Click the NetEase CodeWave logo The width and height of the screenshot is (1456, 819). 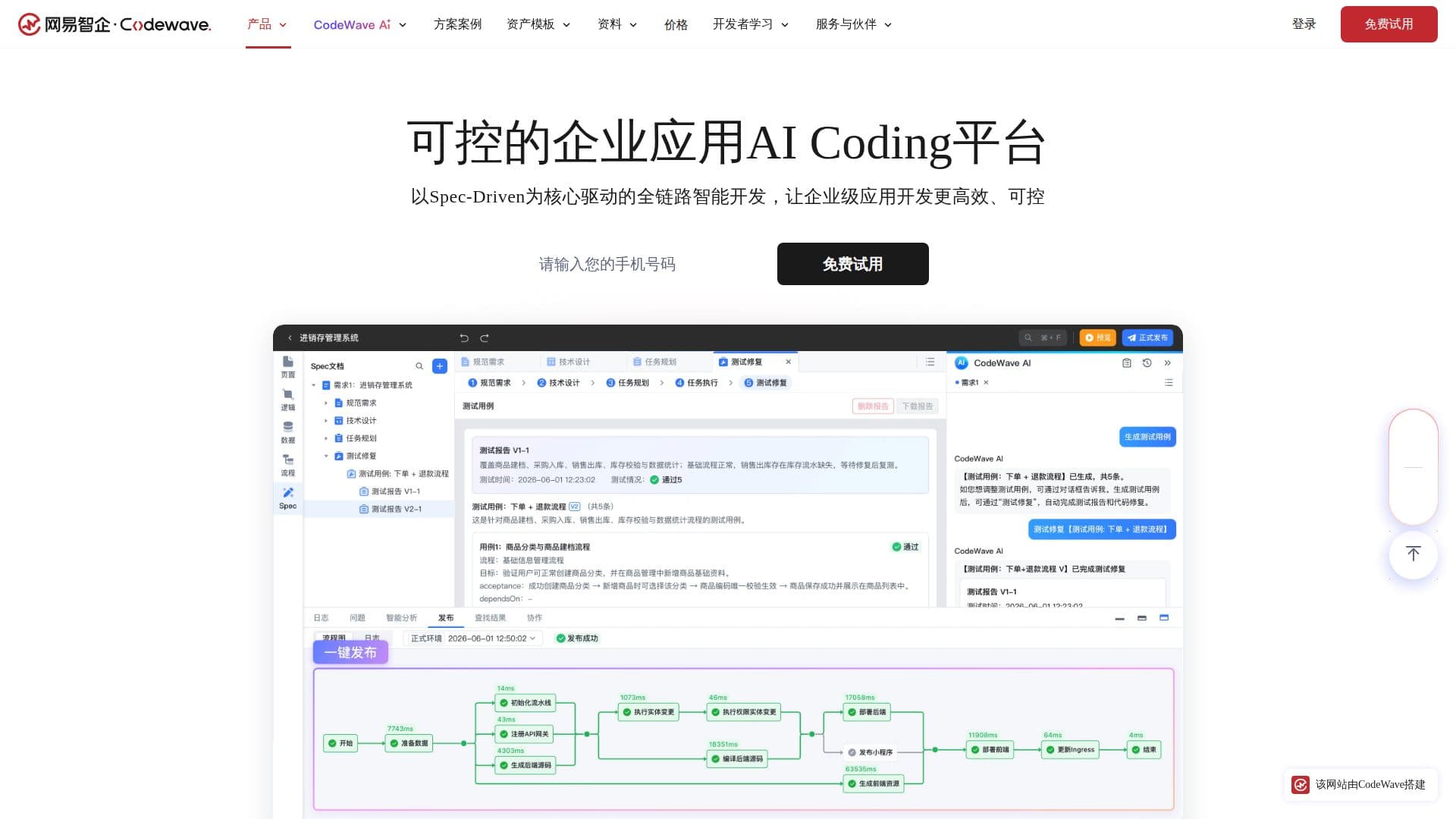[x=115, y=24]
